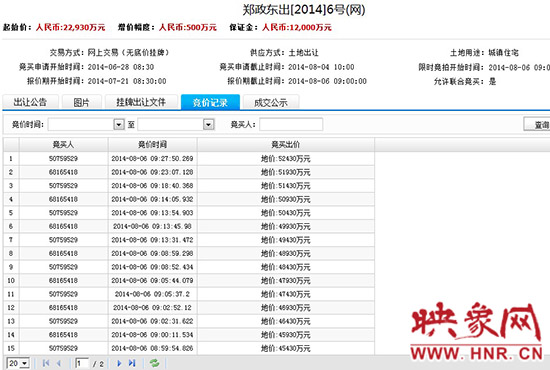Open the start bidding time dropdown arrow
This screenshot has height=370, width=550.
(119, 125)
